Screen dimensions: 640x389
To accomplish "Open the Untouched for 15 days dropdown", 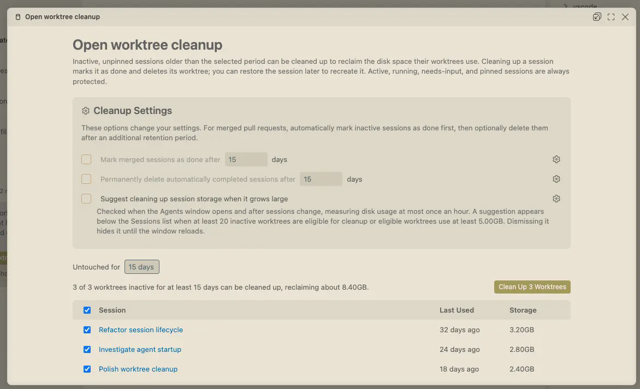I will (142, 267).
